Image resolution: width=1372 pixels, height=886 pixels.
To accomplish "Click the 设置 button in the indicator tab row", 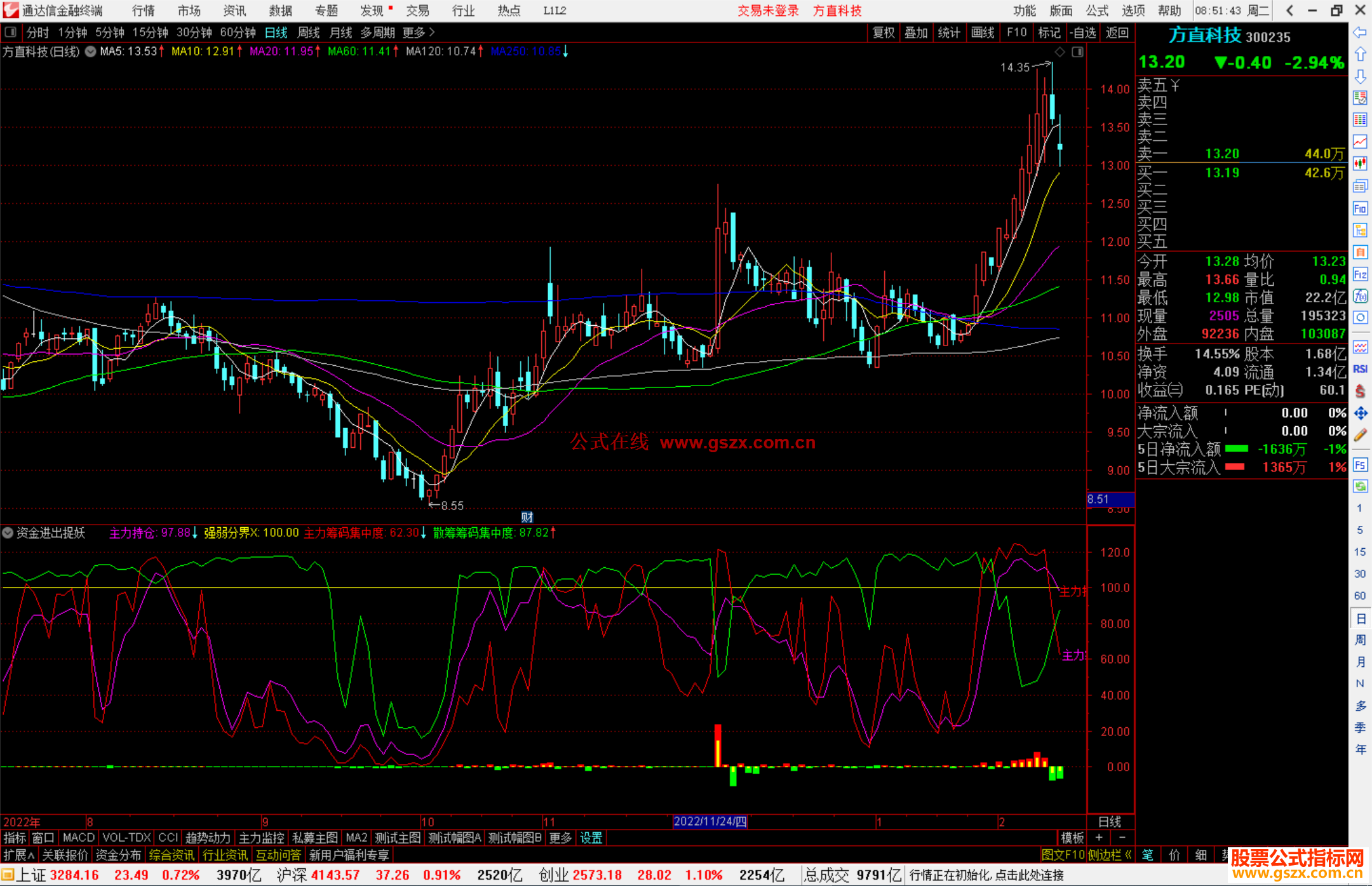I will 591,838.
